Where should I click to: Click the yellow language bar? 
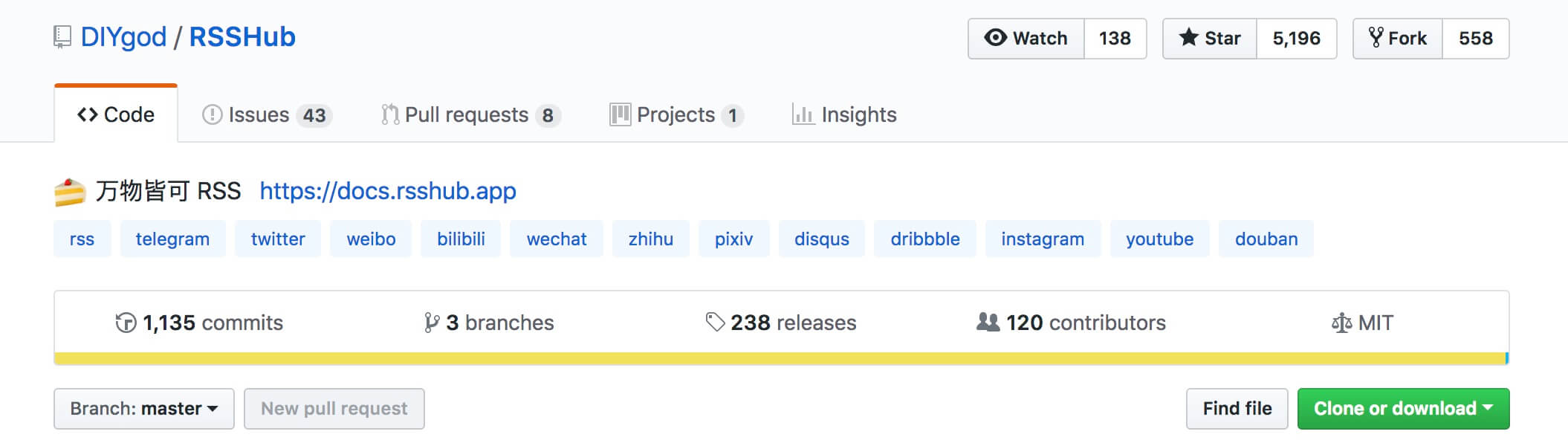[x=780, y=358]
